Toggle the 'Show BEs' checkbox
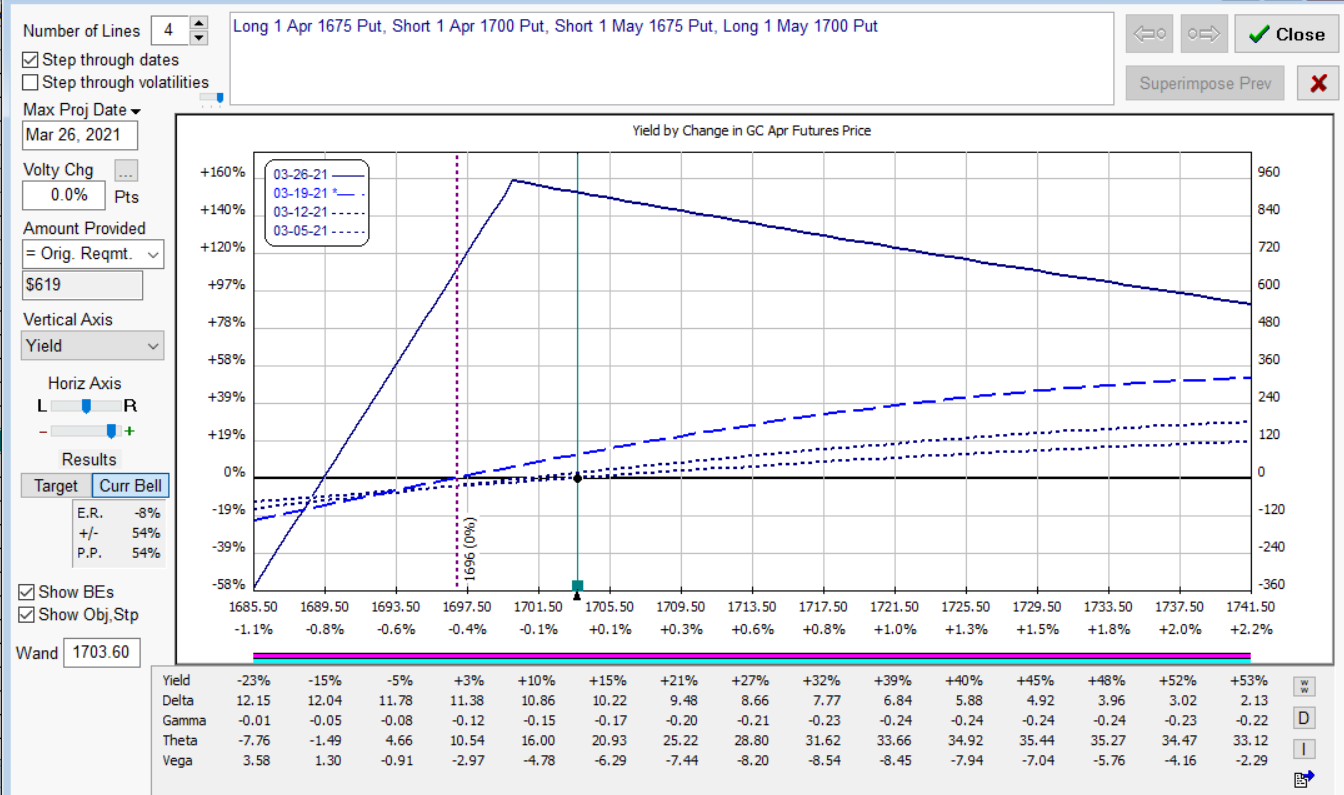The image size is (1344, 795). [x=27, y=592]
